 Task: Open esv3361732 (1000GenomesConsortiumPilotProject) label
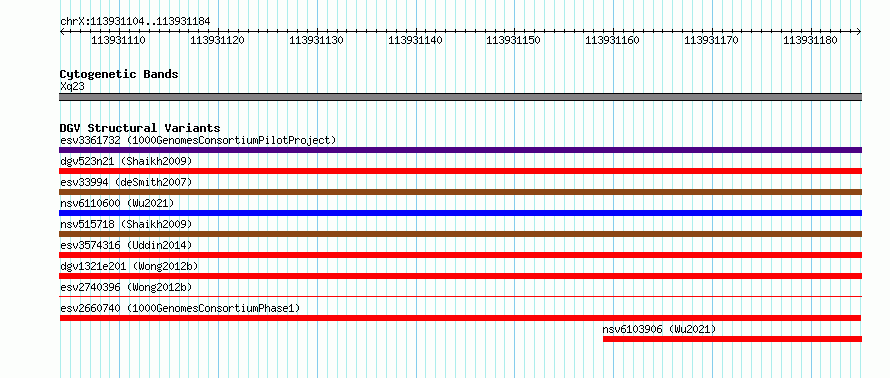click(198, 140)
